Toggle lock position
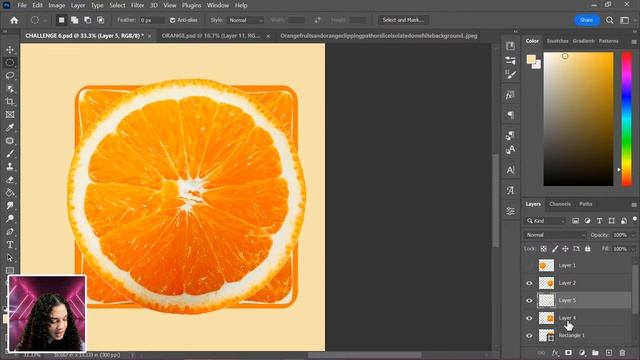Image resolution: width=640 pixels, height=360 pixels. coord(565,249)
